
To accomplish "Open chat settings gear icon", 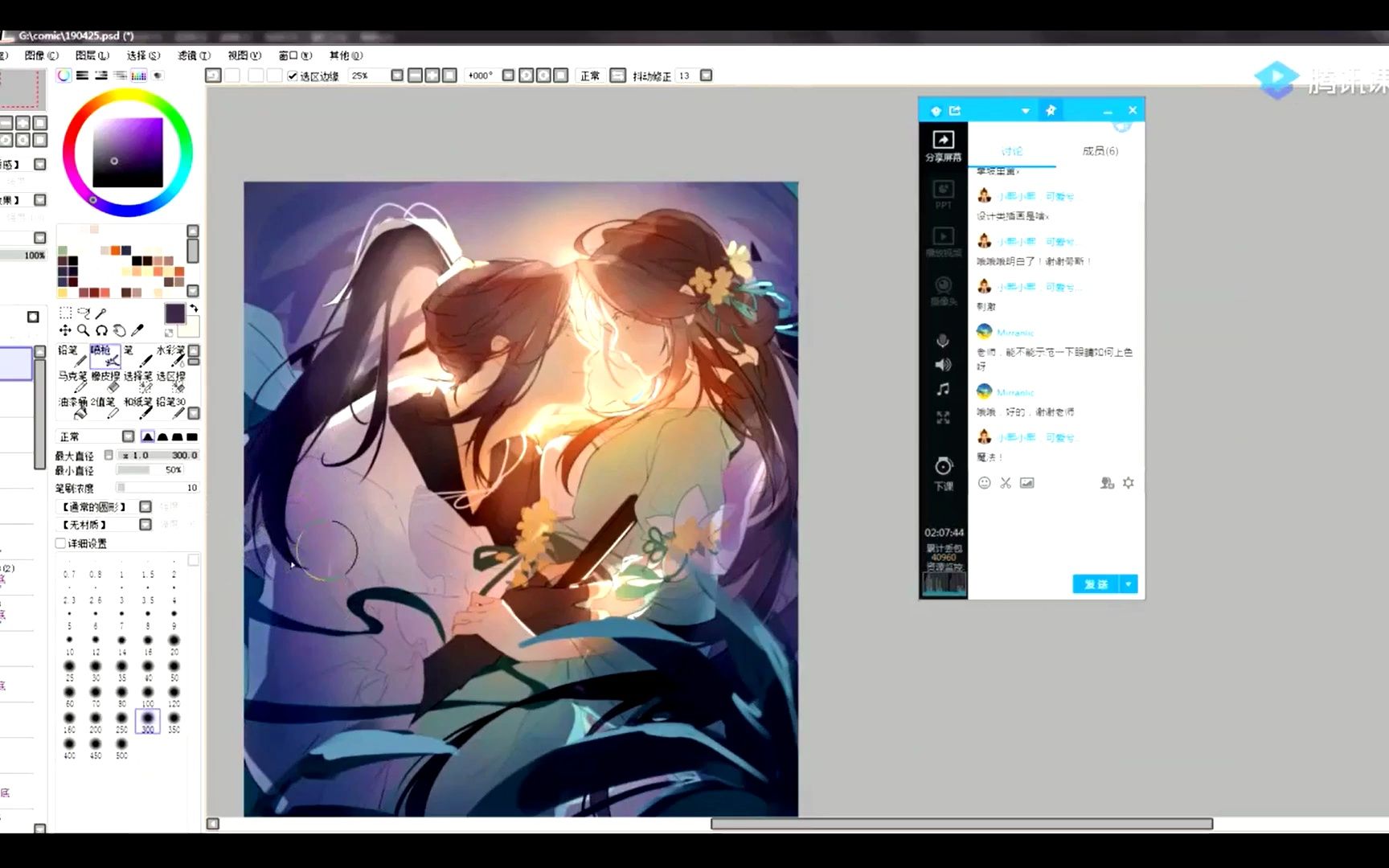I will pos(1129,483).
